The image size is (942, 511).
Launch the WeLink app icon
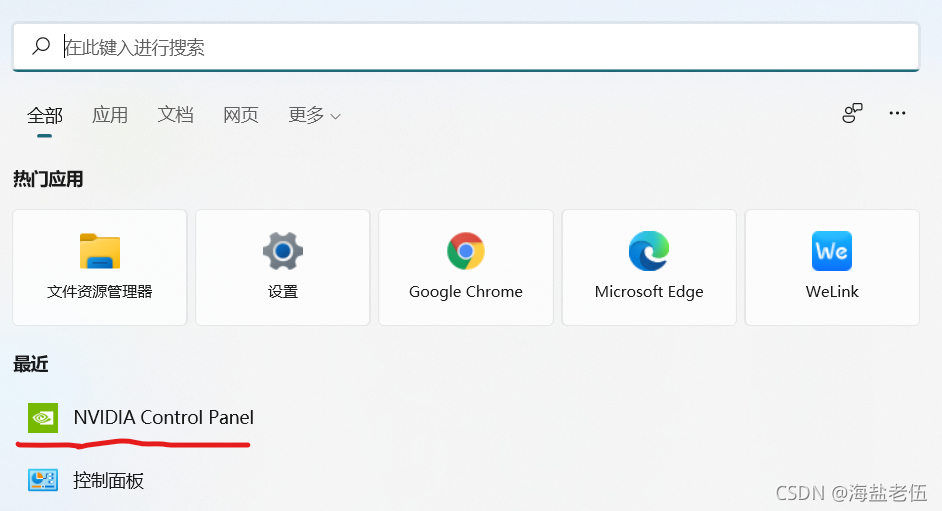pyautogui.click(x=832, y=251)
